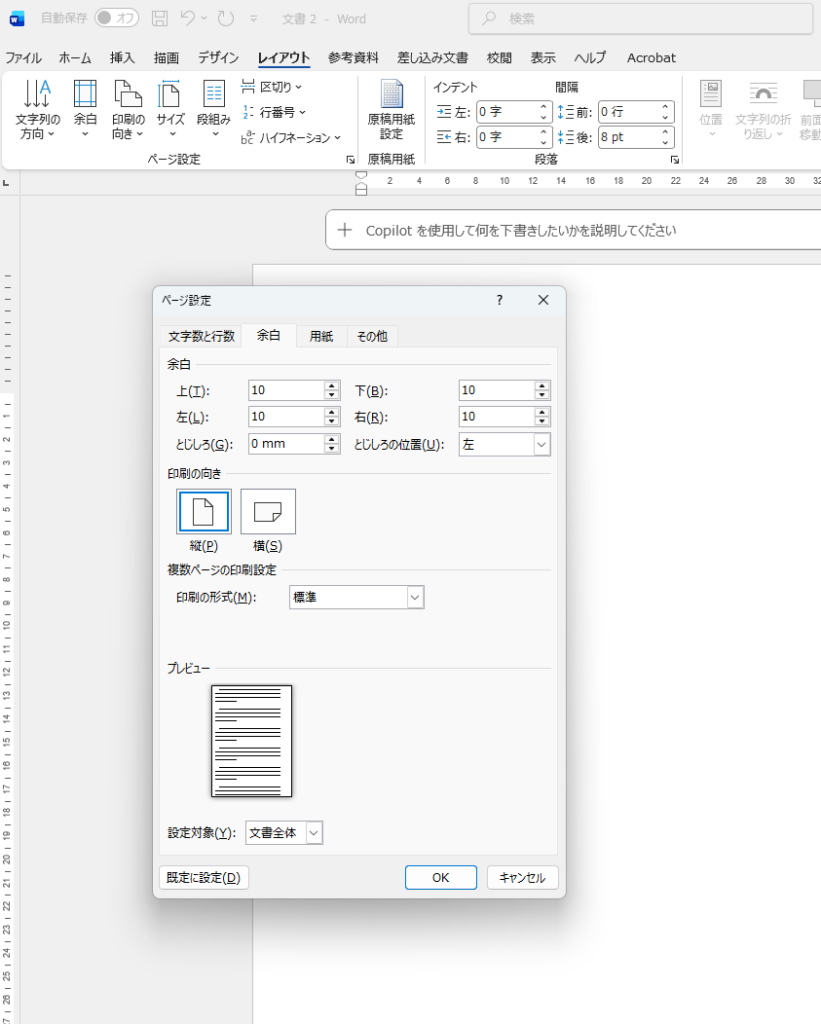Open the 余白 margins ribbon icon
This screenshot has width=821, height=1024.
(85, 95)
